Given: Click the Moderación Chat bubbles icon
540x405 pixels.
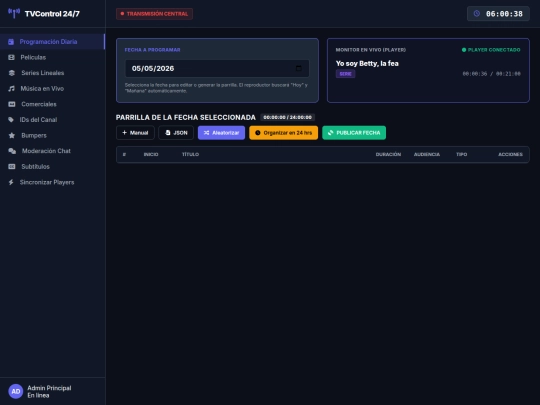Looking at the screenshot, I should [x=12, y=151].
